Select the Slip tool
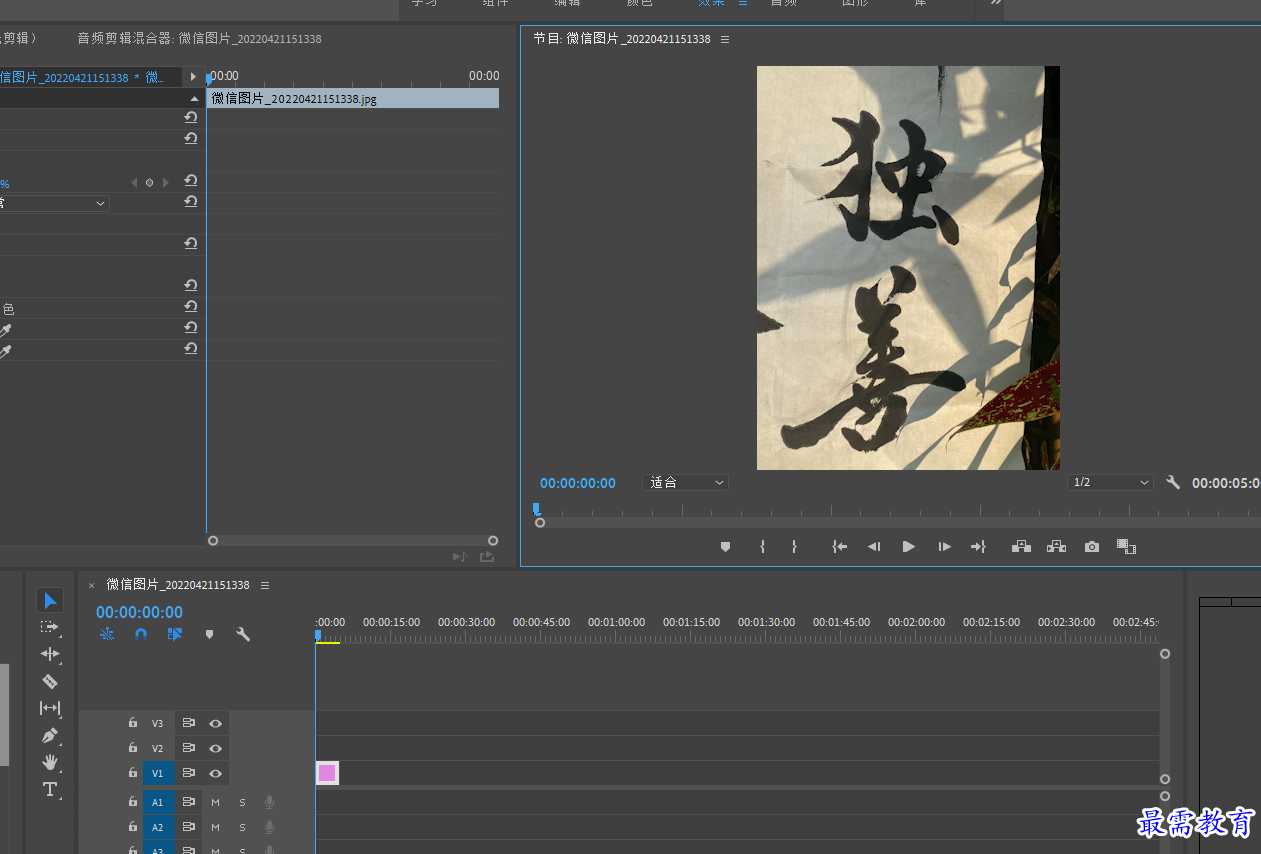Viewport: 1261px width, 854px height. click(x=50, y=708)
